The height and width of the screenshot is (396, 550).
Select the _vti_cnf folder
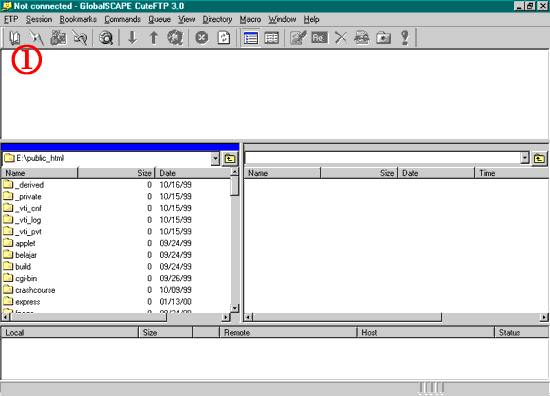click(x=22, y=208)
